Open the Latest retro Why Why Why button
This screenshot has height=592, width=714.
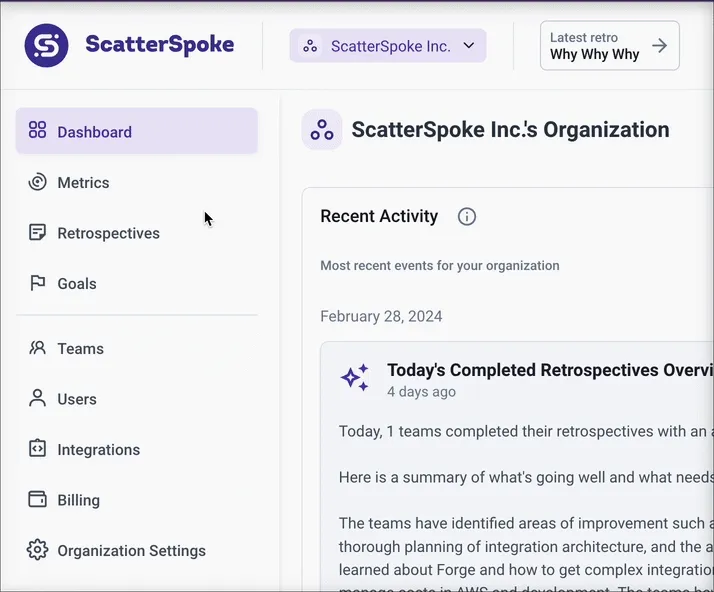610,46
